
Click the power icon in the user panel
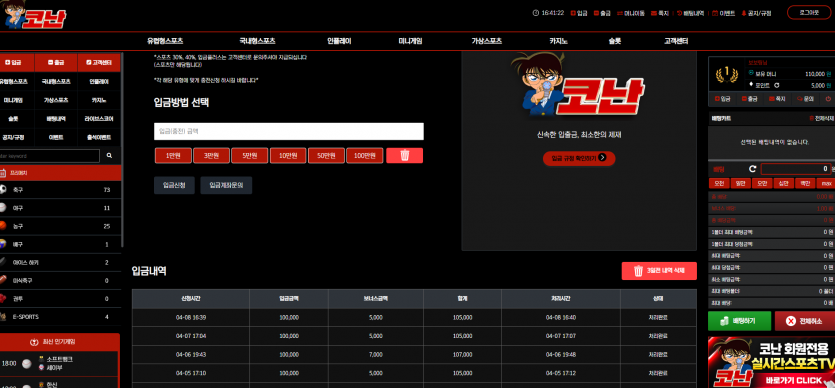pyautogui.click(x=828, y=99)
